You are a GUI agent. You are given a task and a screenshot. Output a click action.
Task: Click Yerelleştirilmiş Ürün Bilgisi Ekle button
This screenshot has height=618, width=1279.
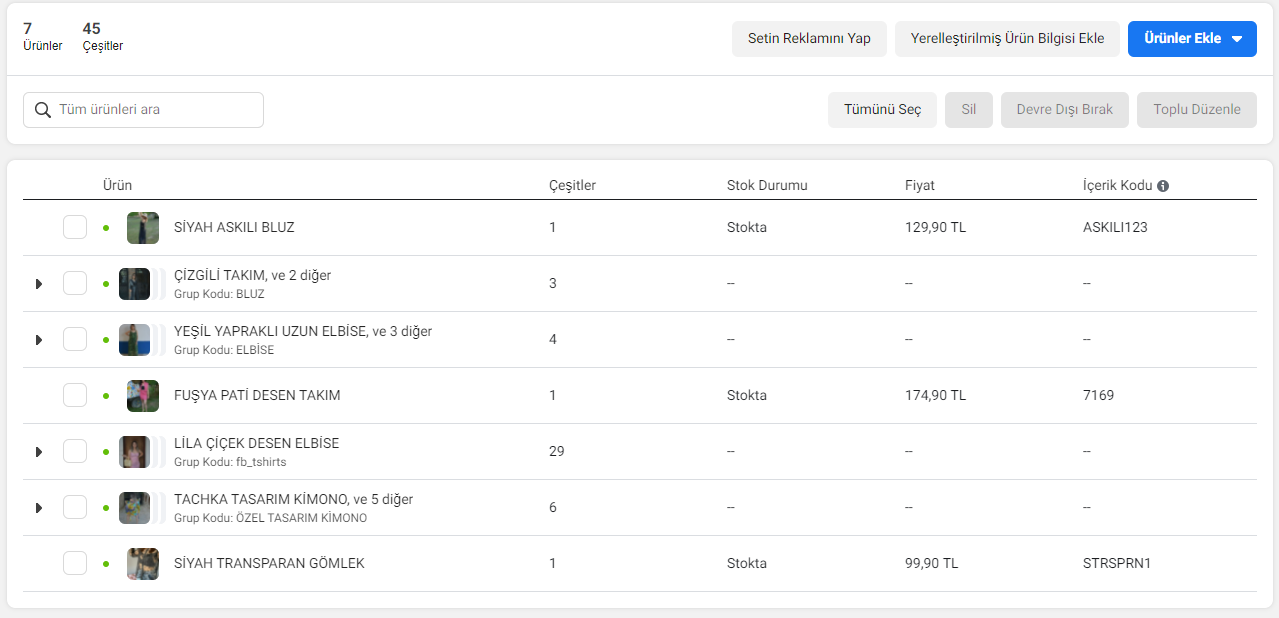click(1007, 39)
